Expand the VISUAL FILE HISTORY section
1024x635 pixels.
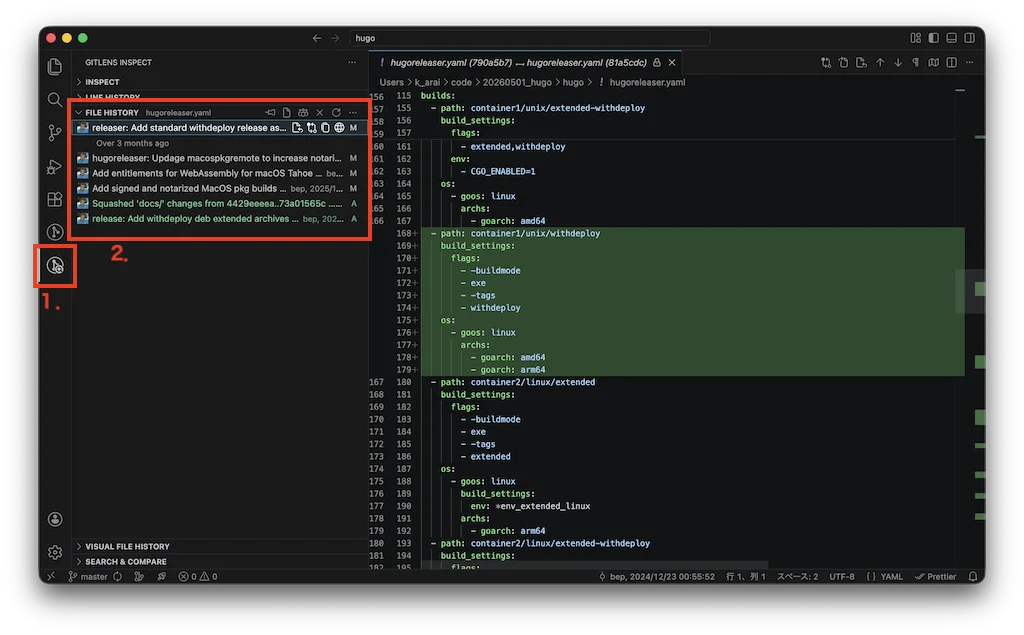[127, 547]
